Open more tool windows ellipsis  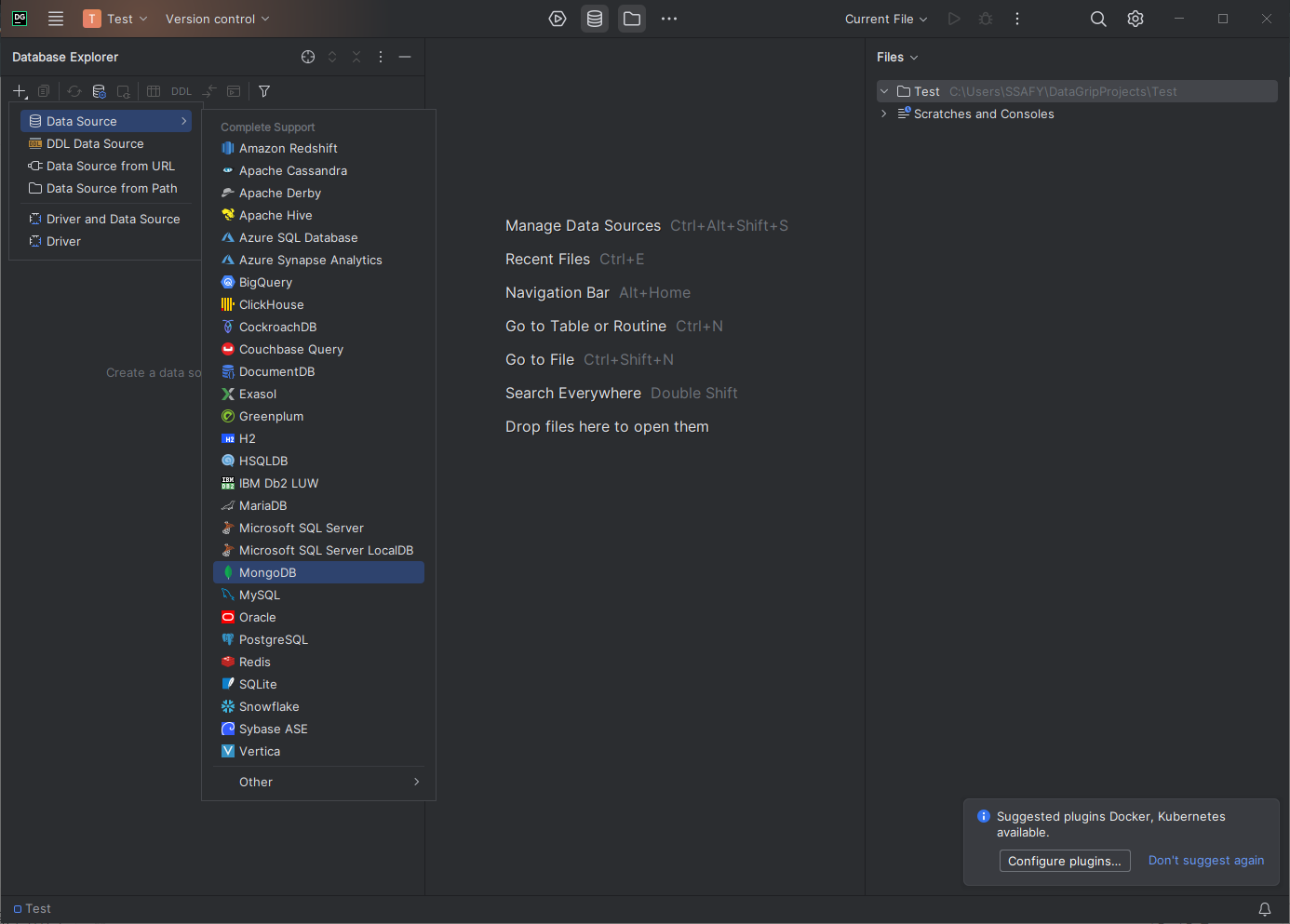click(x=669, y=19)
